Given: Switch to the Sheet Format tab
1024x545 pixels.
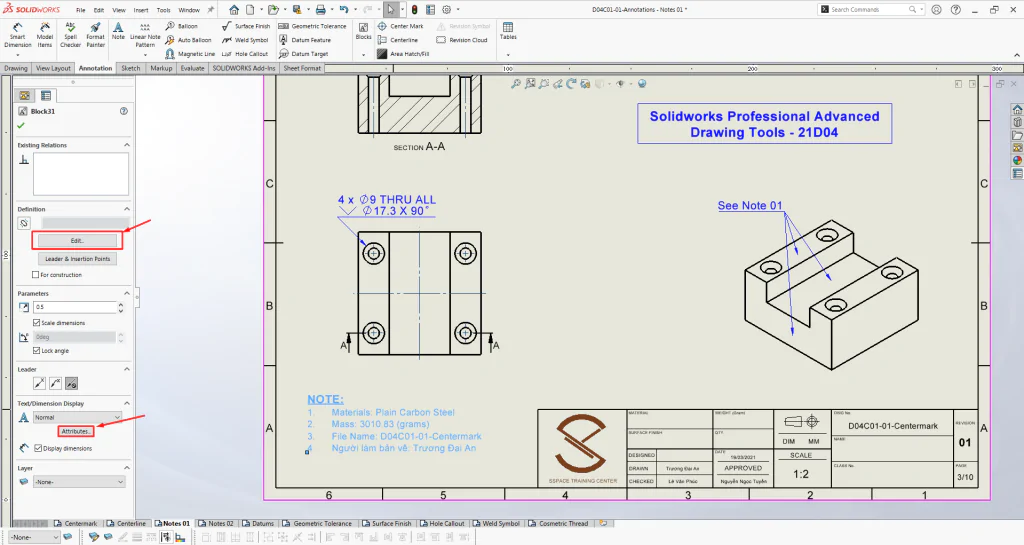Looking at the screenshot, I should [302, 68].
